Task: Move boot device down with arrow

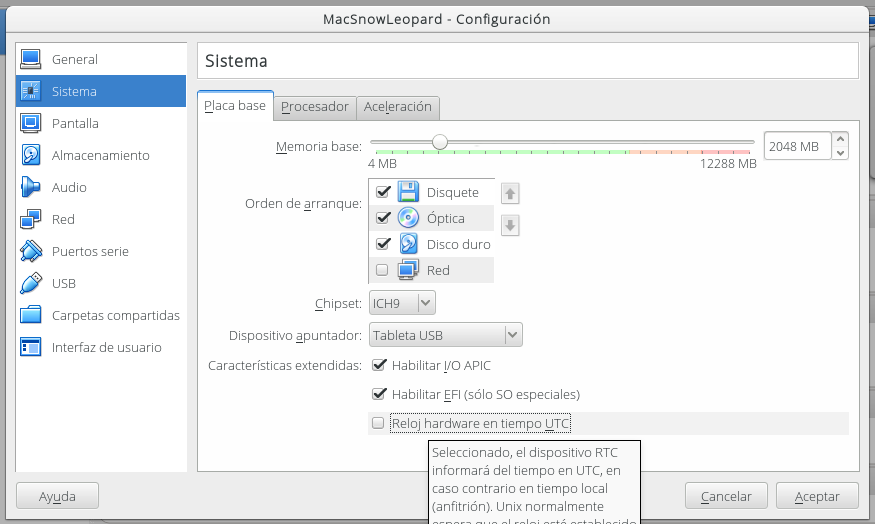Action: (509, 225)
